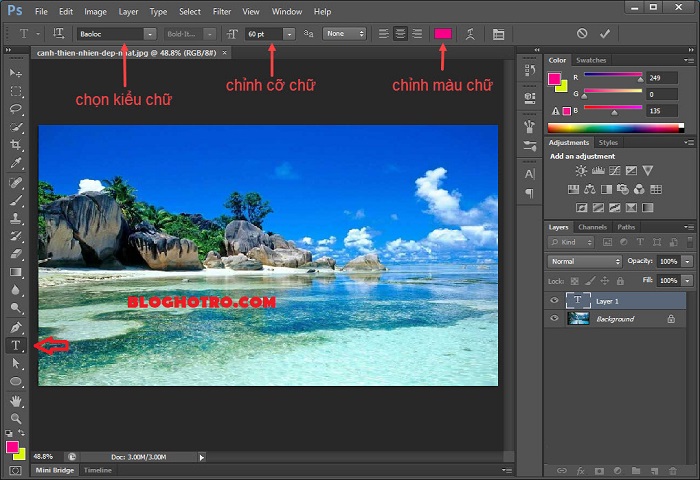
Task: Toggle the Character and Paragraph panels
Action: (498, 34)
